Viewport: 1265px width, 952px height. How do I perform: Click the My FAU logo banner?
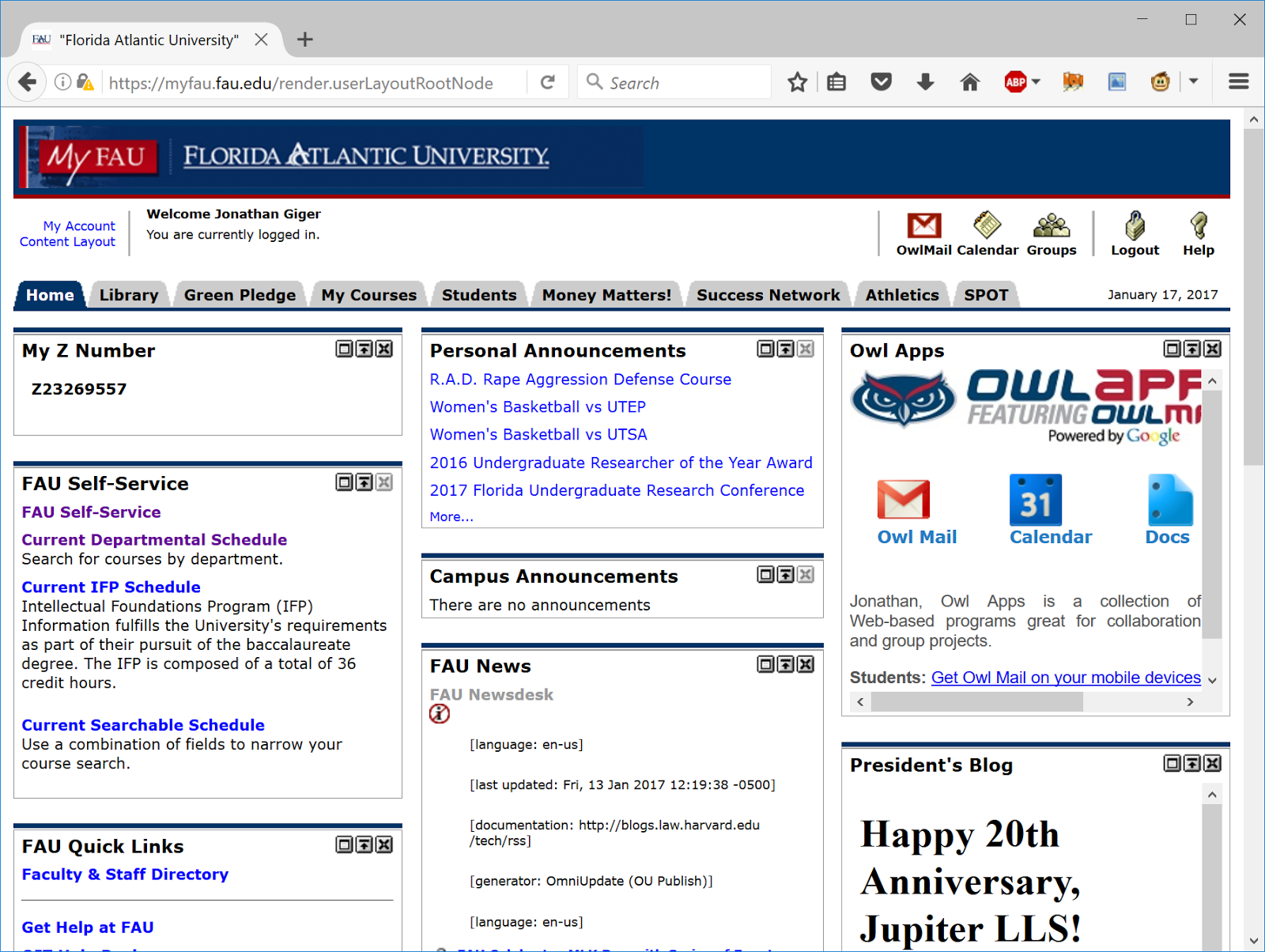tap(330, 156)
